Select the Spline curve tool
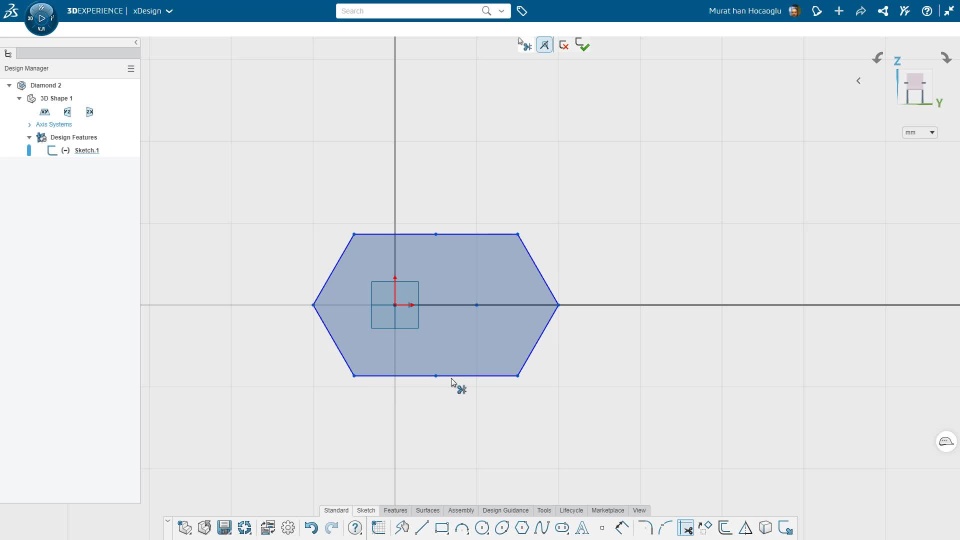 (542, 528)
